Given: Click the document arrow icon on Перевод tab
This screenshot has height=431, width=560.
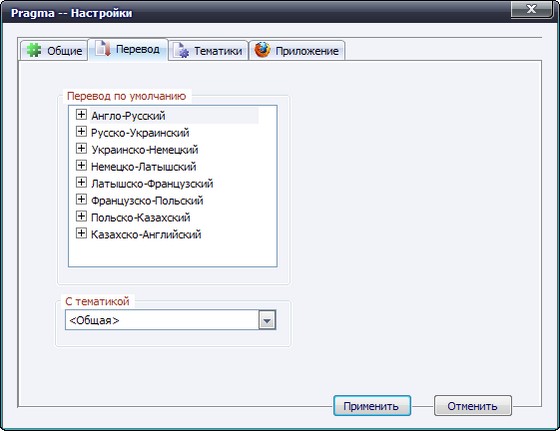Looking at the screenshot, I should tap(103, 48).
